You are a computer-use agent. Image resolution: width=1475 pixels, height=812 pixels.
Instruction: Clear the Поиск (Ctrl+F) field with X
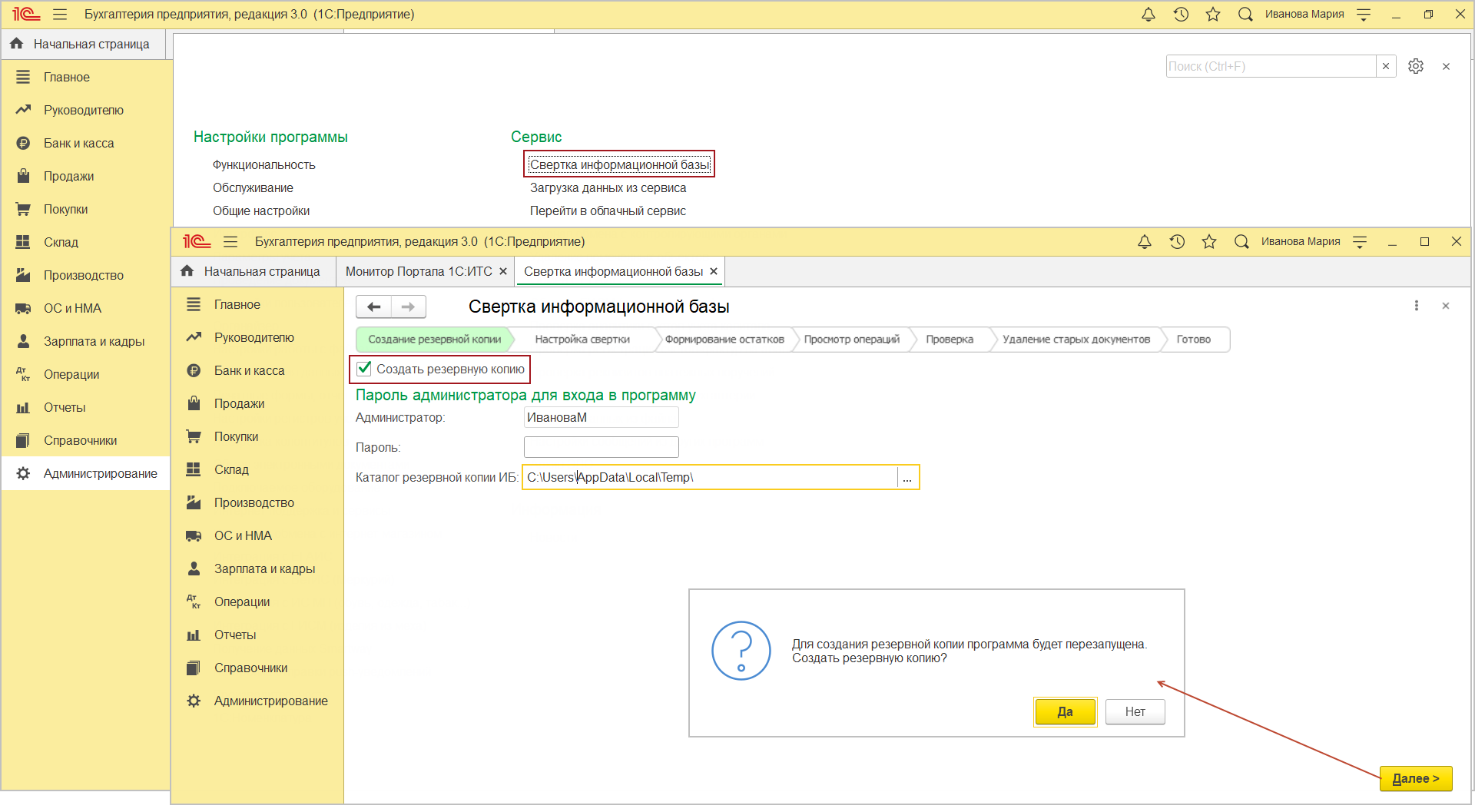pyautogui.click(x=1386, y=66)
